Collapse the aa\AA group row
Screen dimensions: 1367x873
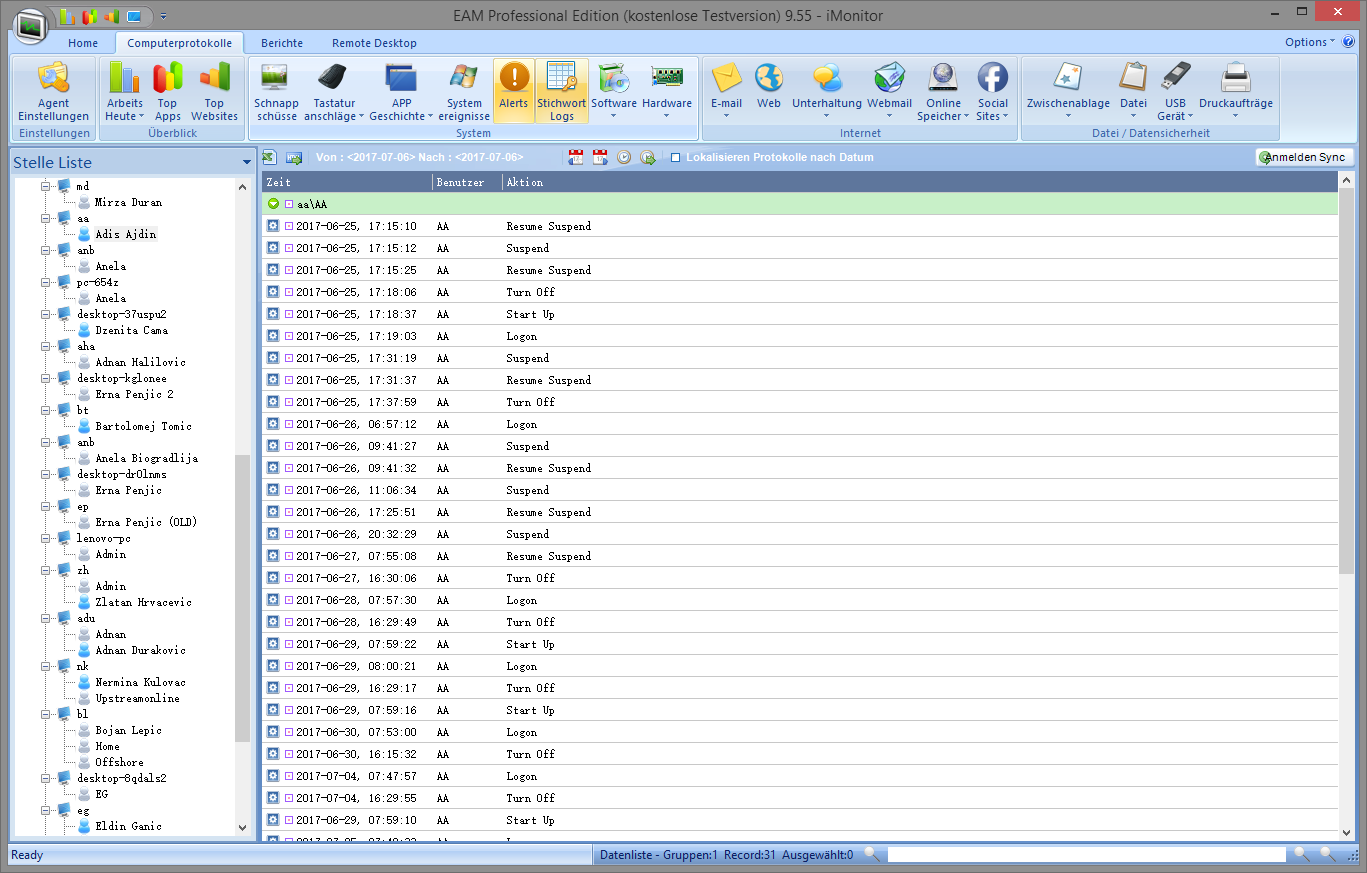(x=273, y=204)
